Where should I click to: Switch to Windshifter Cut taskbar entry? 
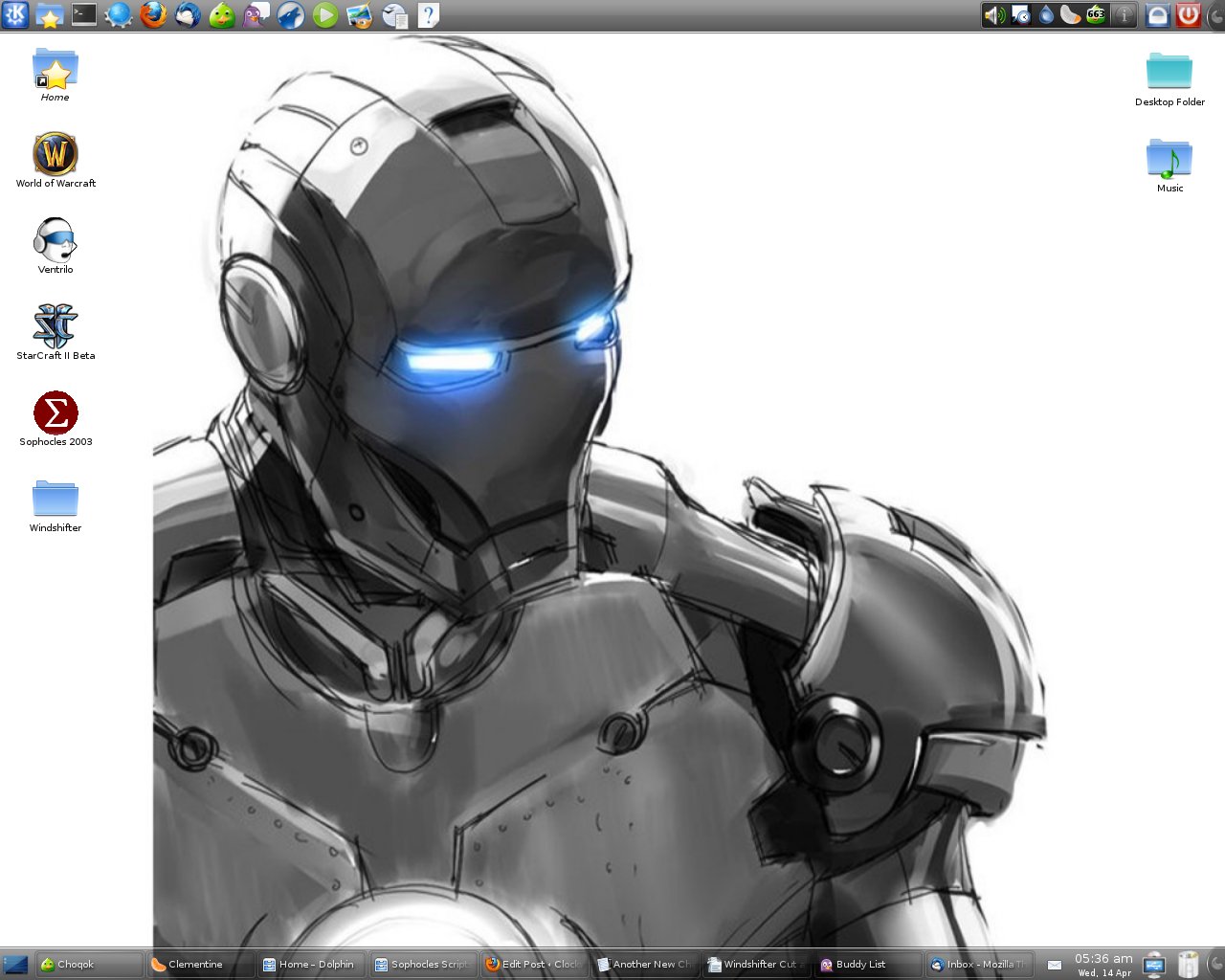click(756, 965)
